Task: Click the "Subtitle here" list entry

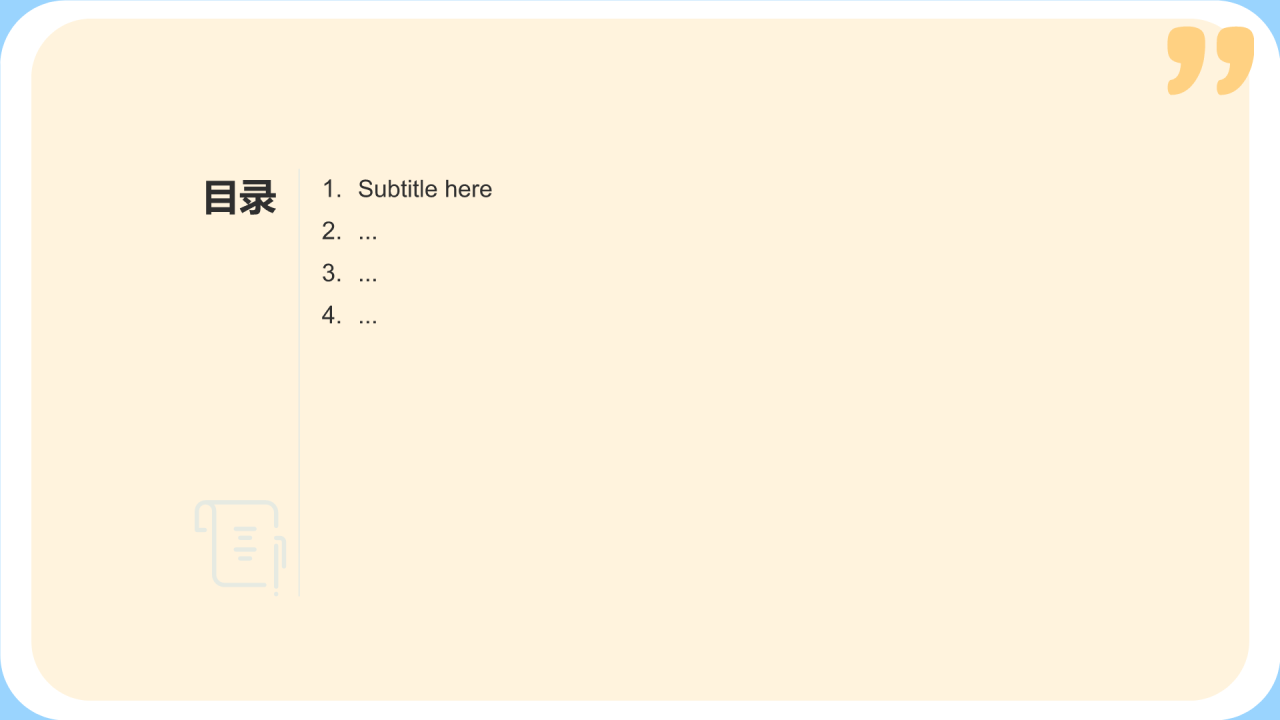Action: (x=425, y=189)
